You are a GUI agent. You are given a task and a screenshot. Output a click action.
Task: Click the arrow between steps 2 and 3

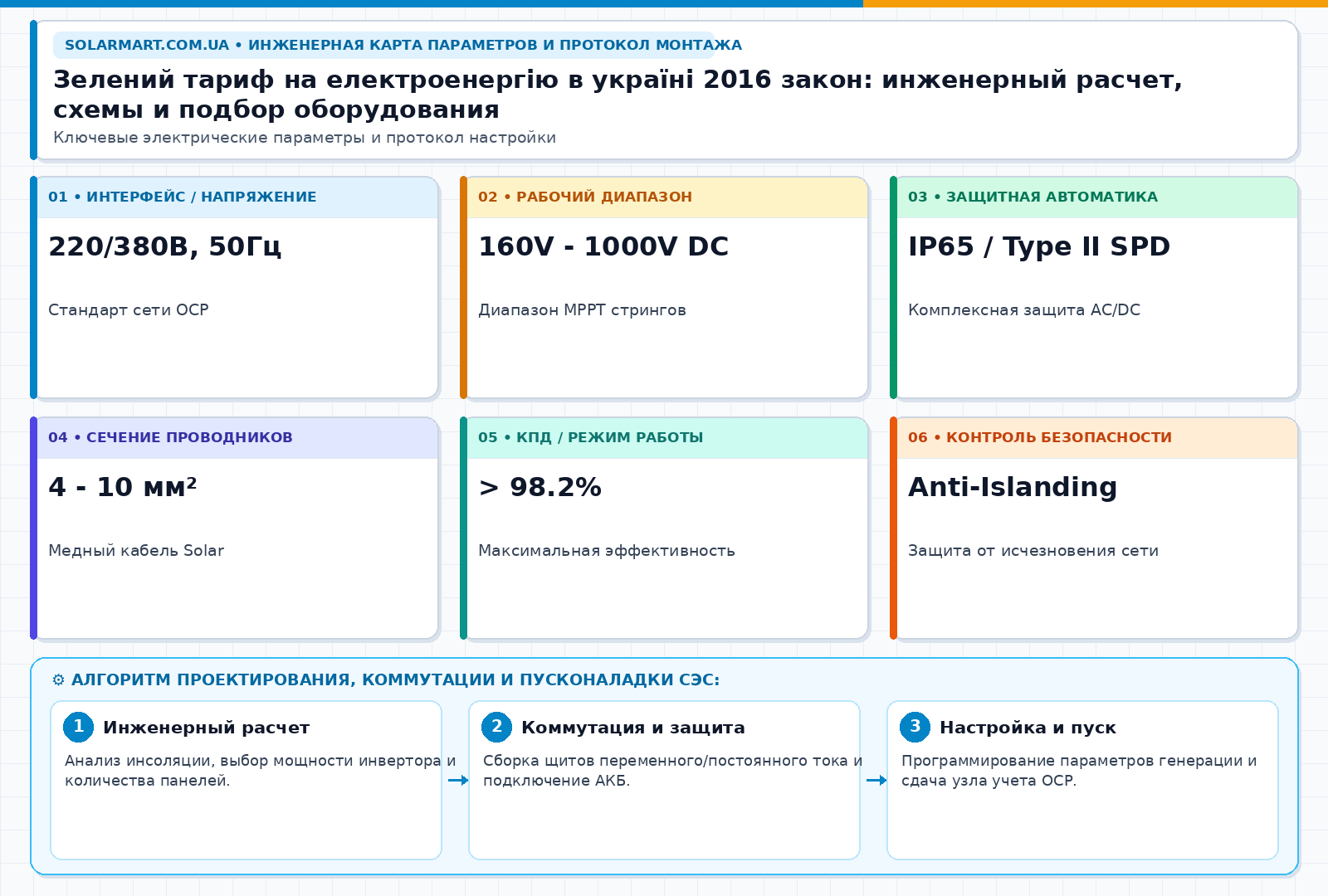(x=876, y=780)
